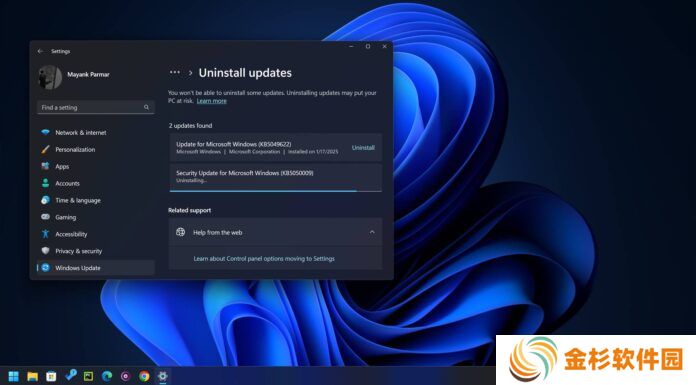Select Windows Update in the sidebar

coord(96,267)
